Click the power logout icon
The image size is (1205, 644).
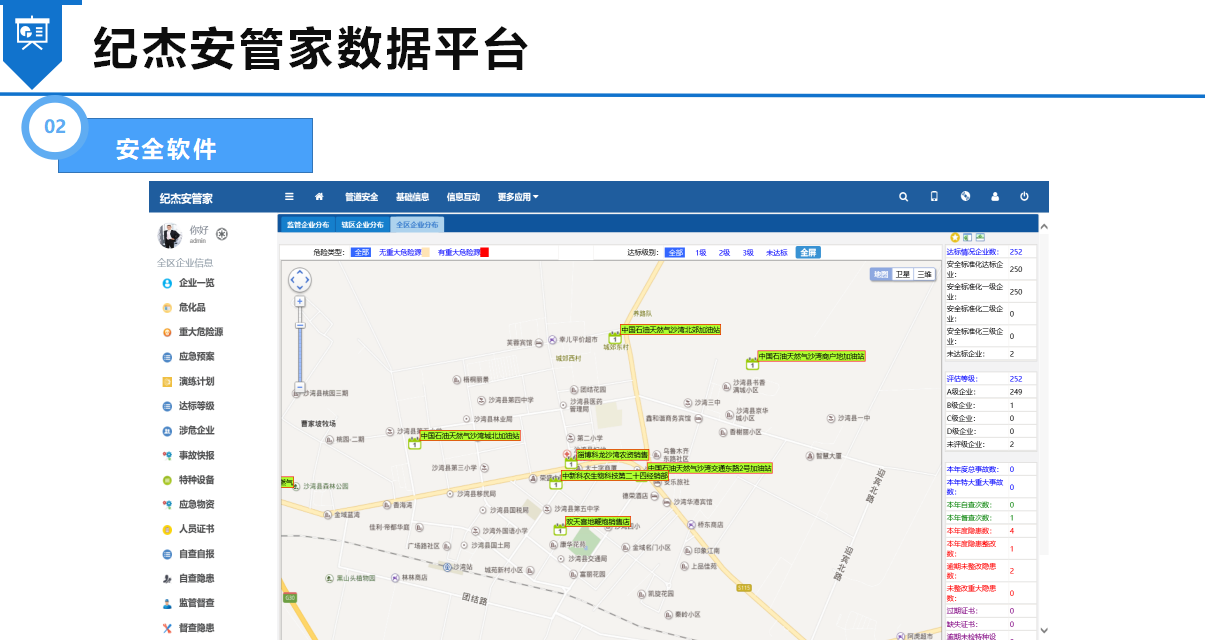coord(1024,197)
